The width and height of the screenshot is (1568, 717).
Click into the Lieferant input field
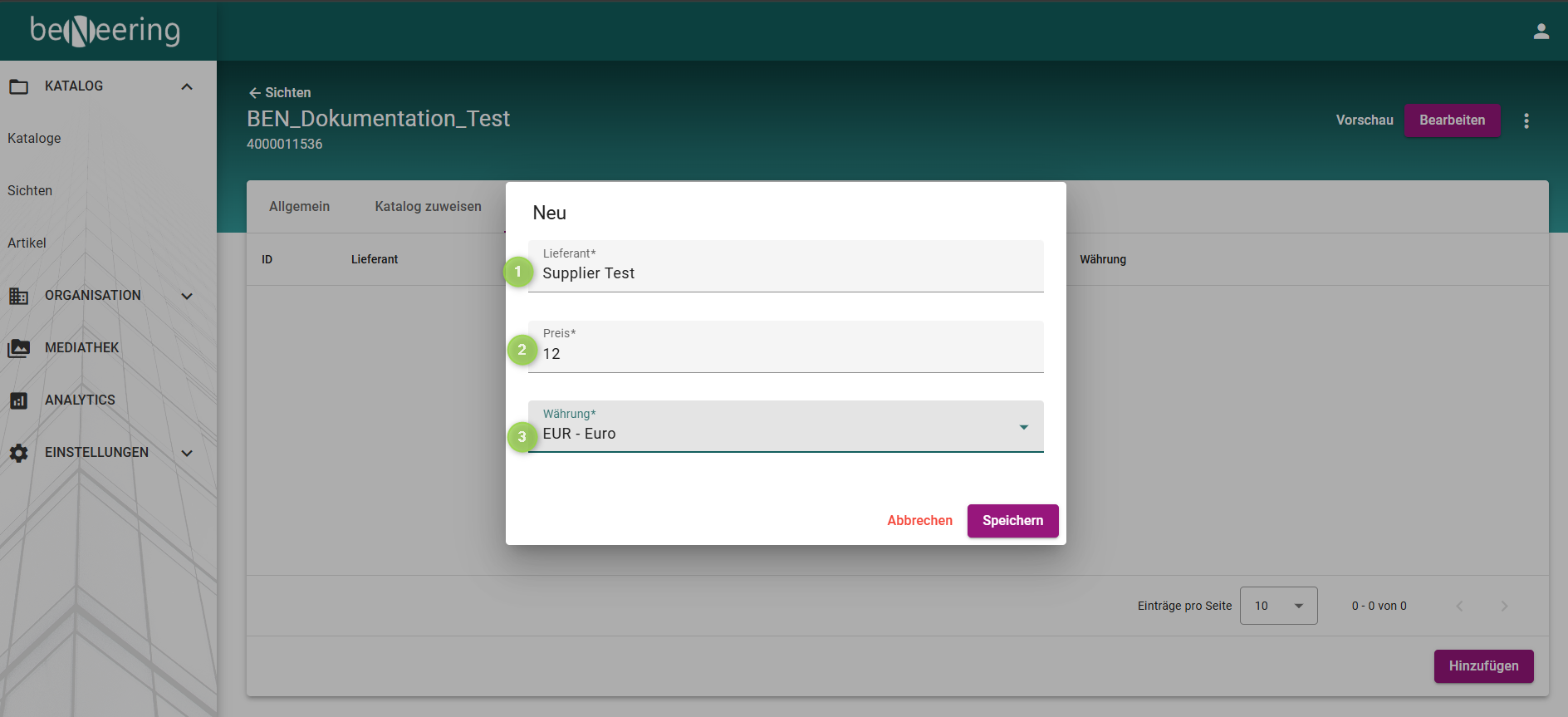tap(786, 267)
